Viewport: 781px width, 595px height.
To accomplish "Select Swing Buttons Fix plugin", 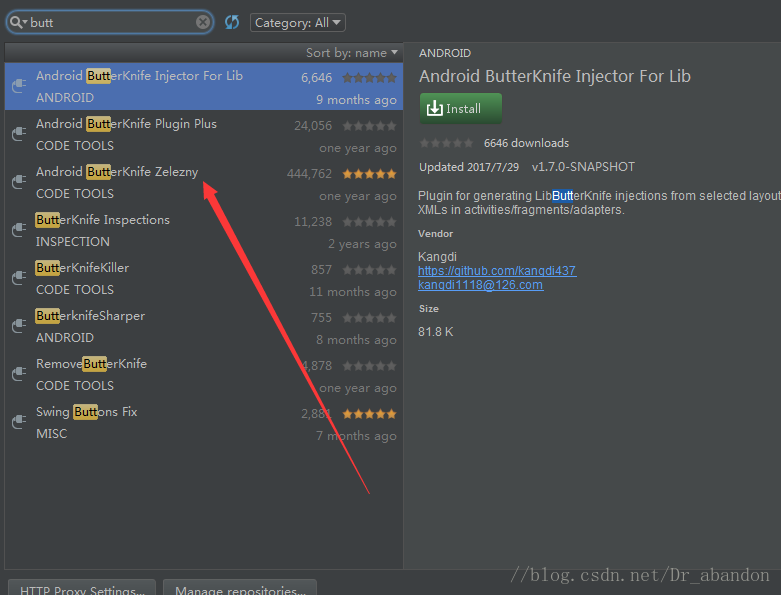I will [204, 423].
